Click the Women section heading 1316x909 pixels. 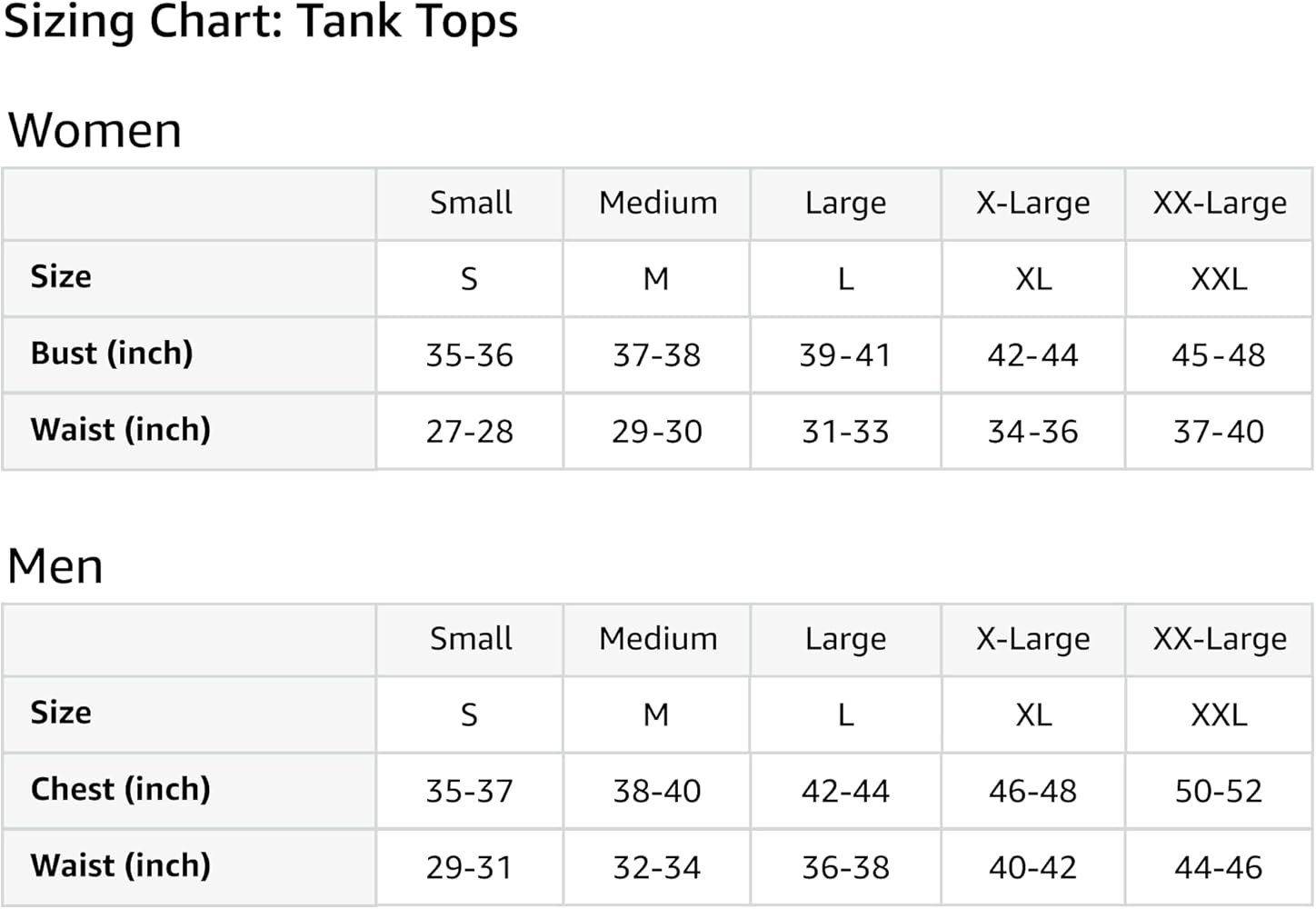click(x=95, y=130)
